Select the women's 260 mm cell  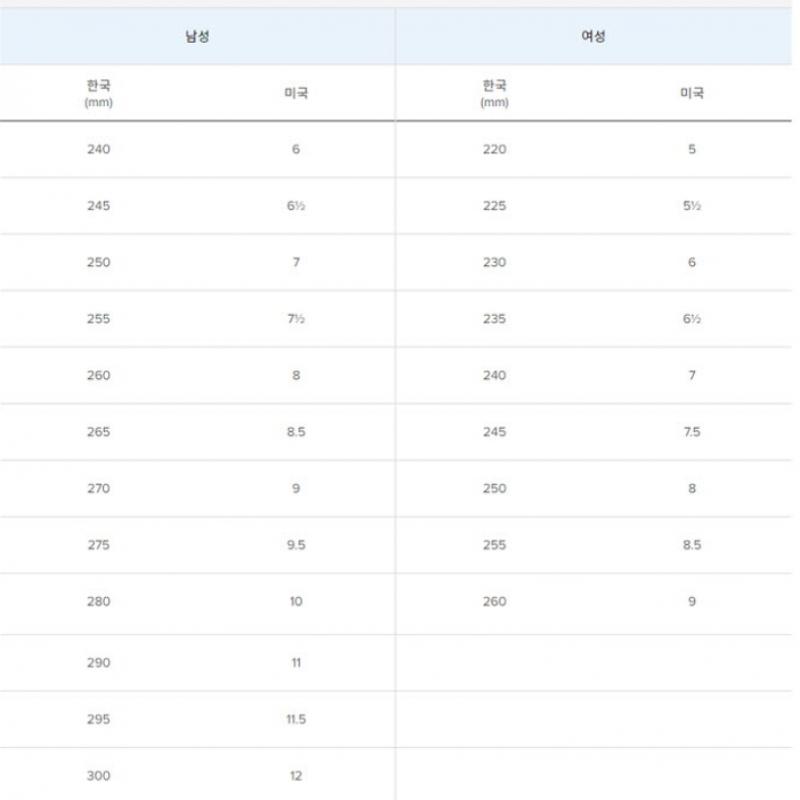click(494, 602)
